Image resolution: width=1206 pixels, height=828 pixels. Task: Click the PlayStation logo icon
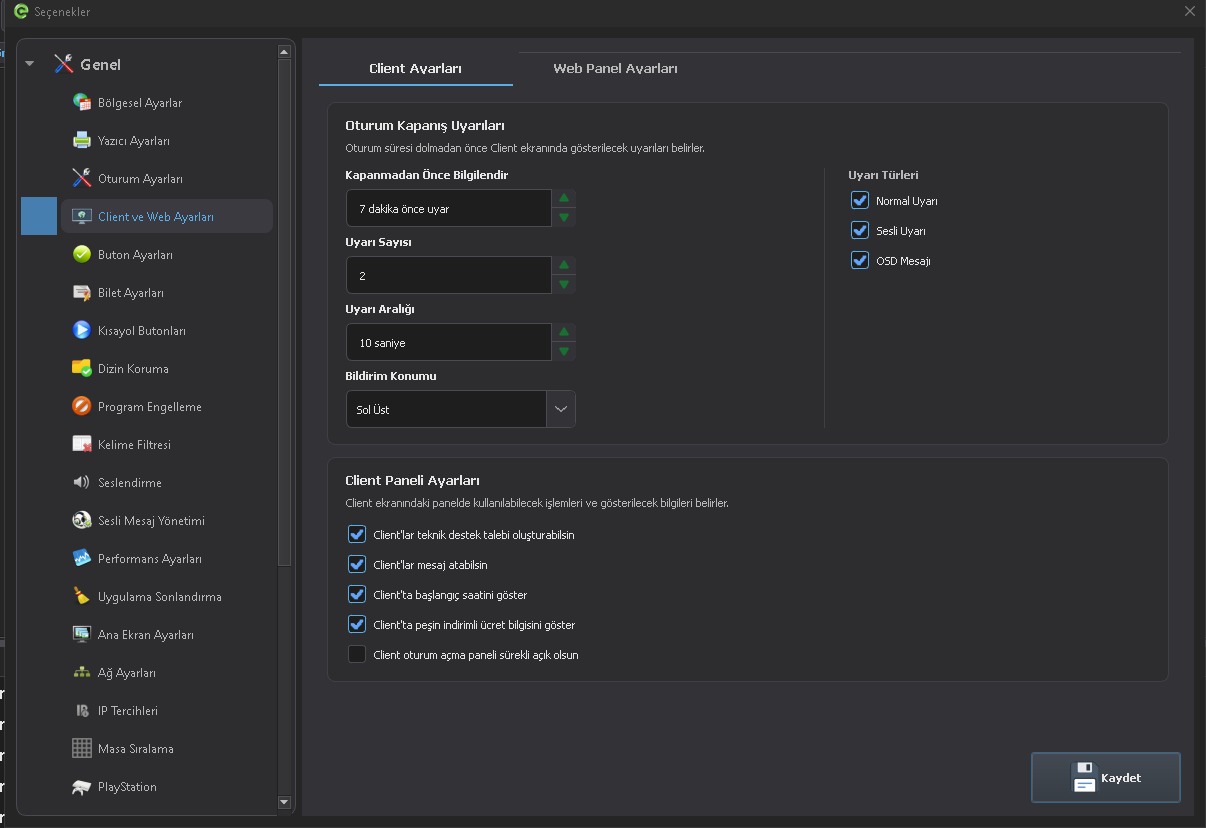(82, 787)
